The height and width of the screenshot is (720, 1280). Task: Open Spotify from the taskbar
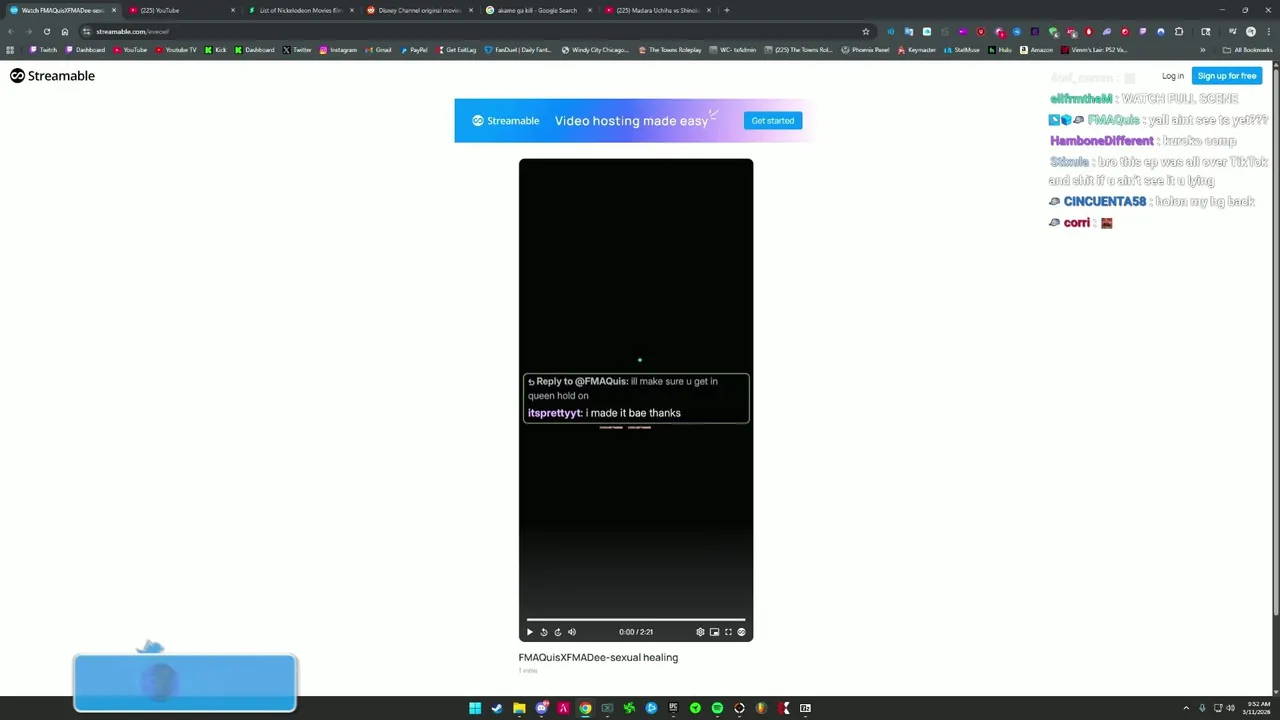pos(717,708)
